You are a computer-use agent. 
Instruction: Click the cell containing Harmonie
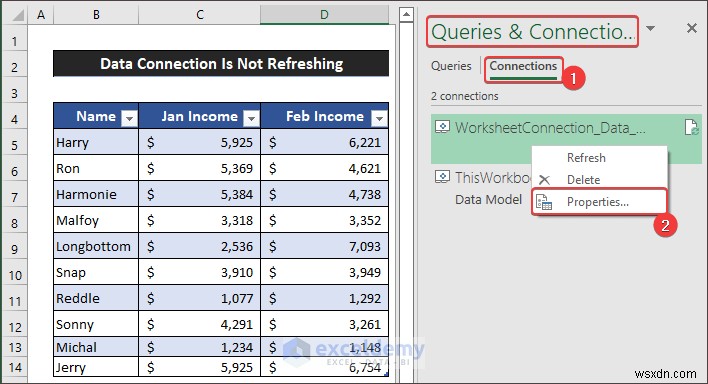click(x=96, y=194)
